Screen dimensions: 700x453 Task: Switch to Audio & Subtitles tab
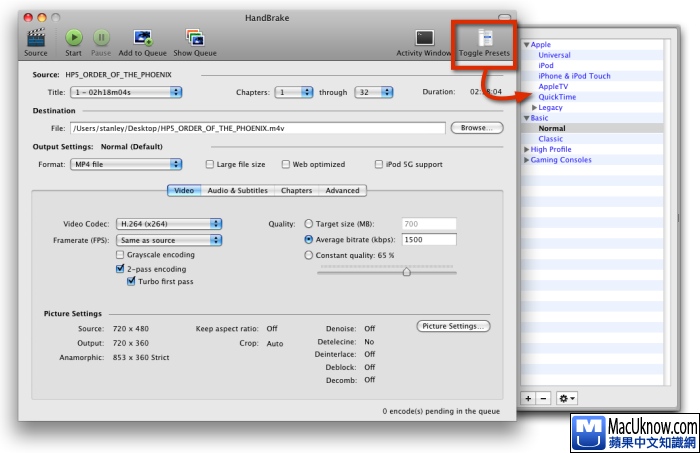coord(238,191)
